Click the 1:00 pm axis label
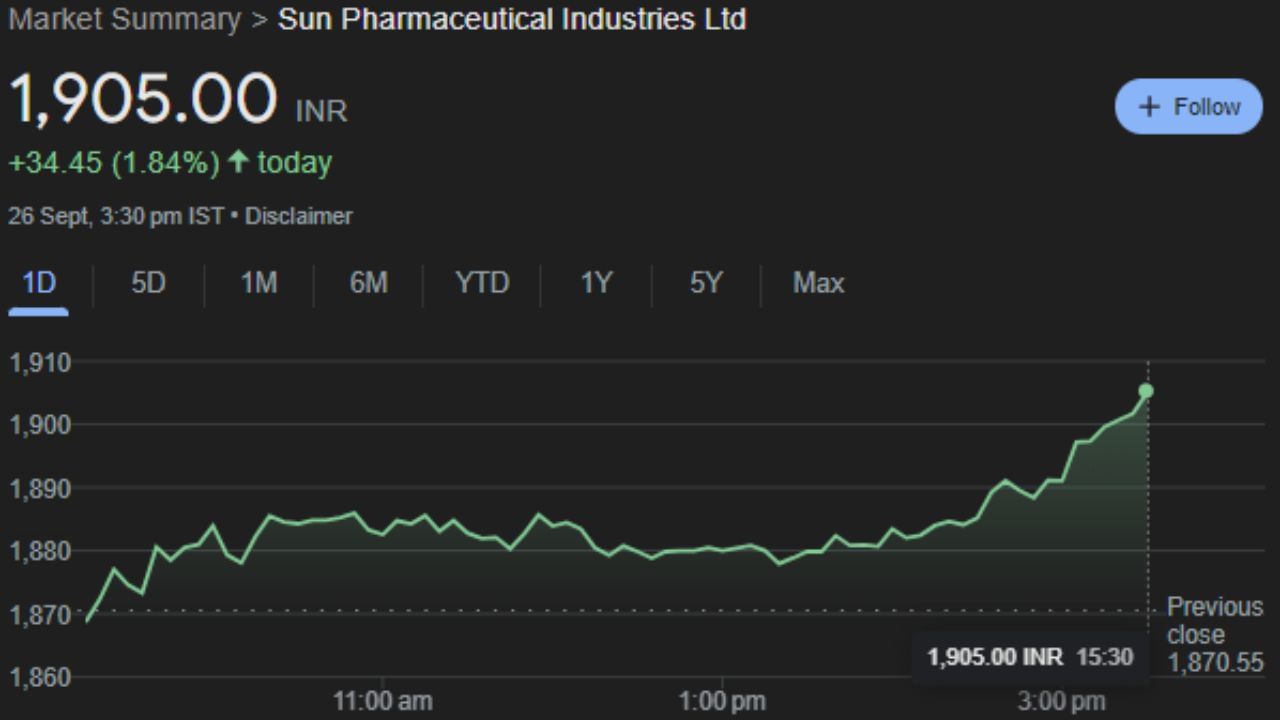 pyautogui.click(x=721, y=701)
